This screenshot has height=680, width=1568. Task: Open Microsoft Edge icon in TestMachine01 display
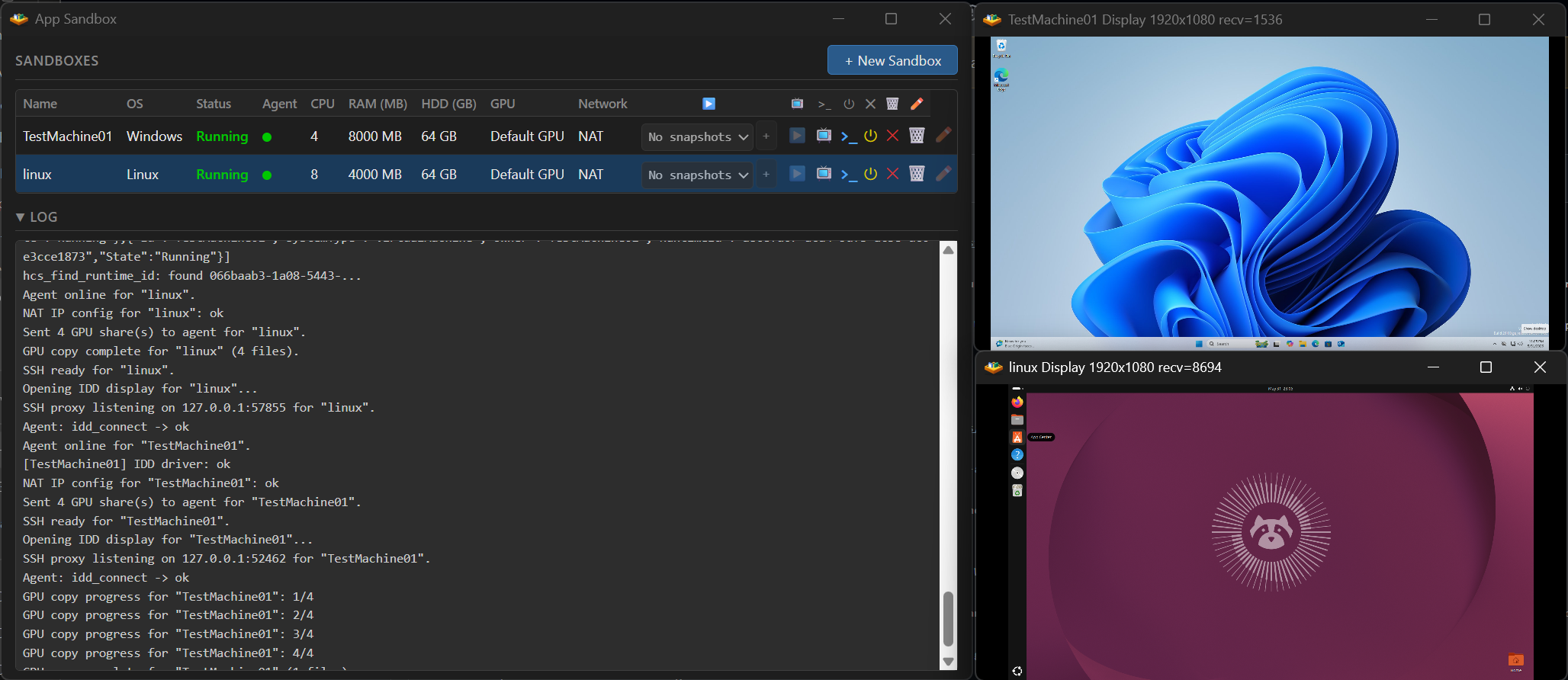(x=1001, y=79)
